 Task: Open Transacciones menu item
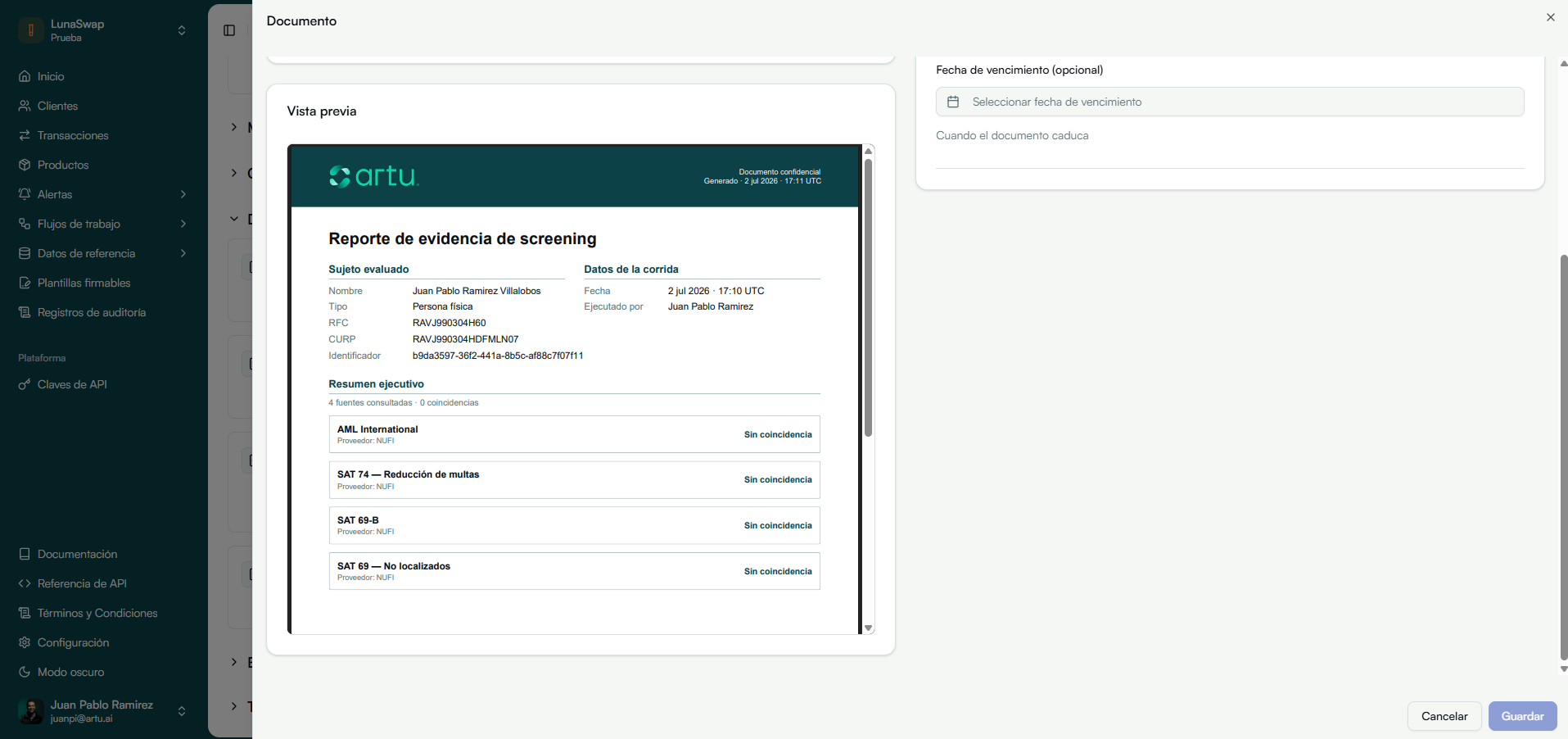[x=103, y=135]
